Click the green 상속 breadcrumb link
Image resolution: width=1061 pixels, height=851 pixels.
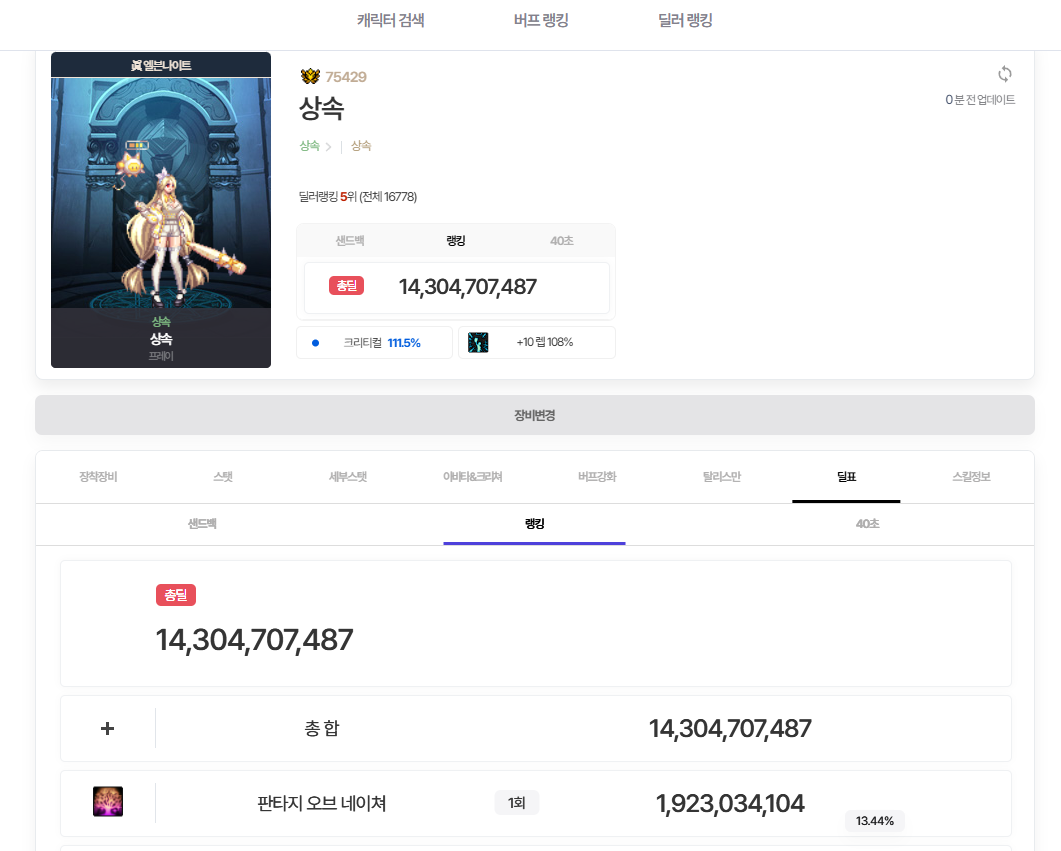309,145
